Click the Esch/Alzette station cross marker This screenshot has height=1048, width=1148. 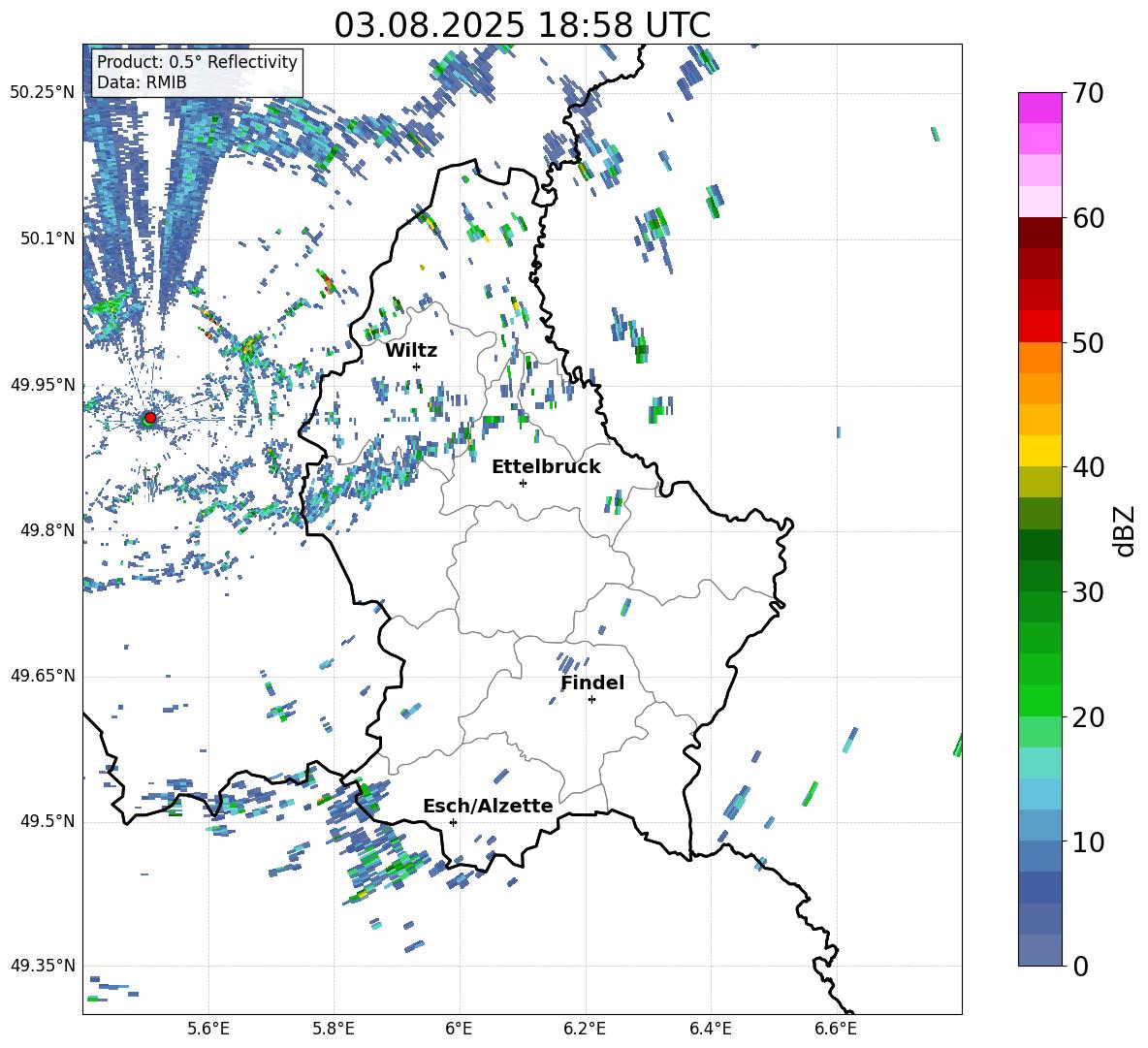(x=453, y=822)
